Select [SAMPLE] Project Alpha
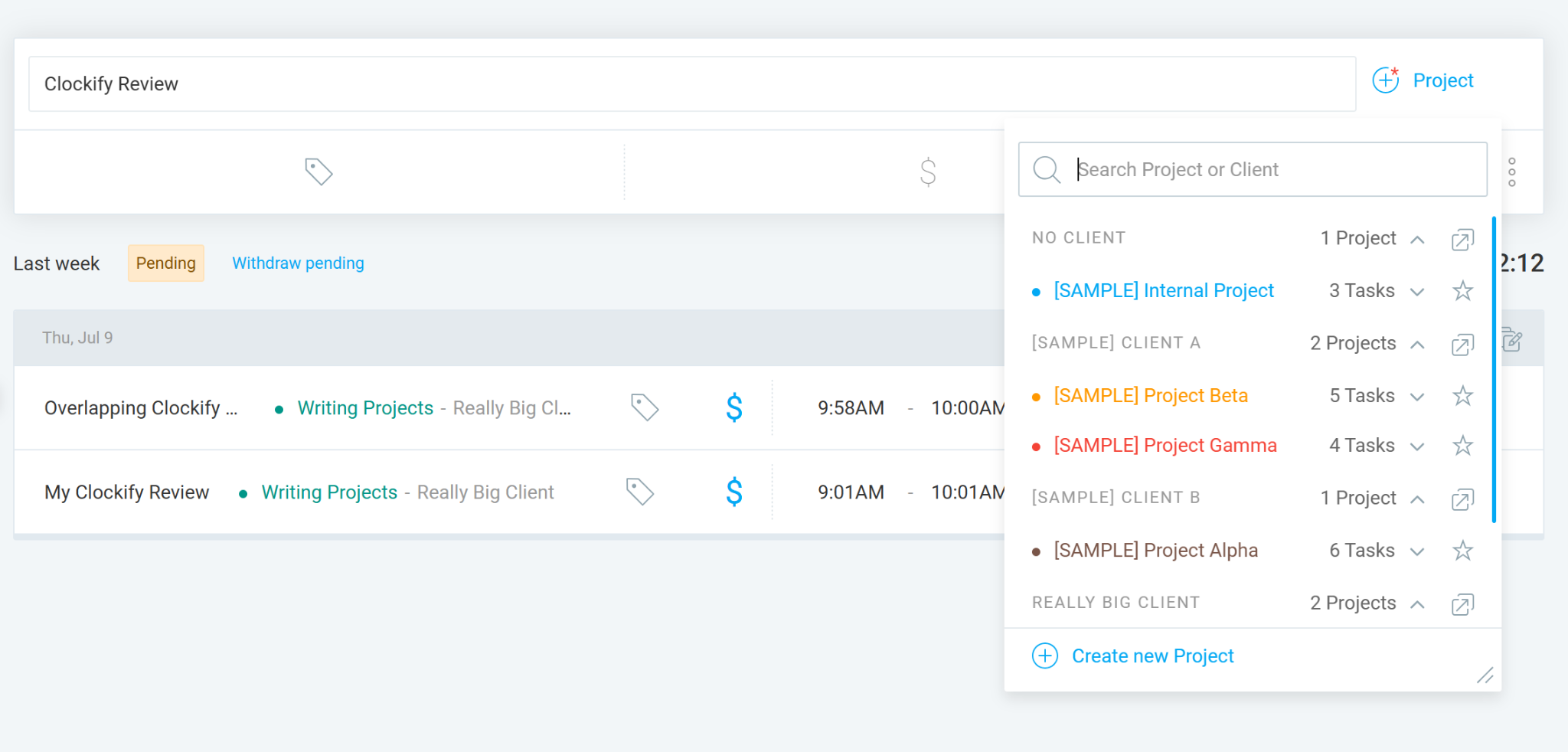Image resolution: width=1568 pixels, height=752 pixels. click(1156, 551)
